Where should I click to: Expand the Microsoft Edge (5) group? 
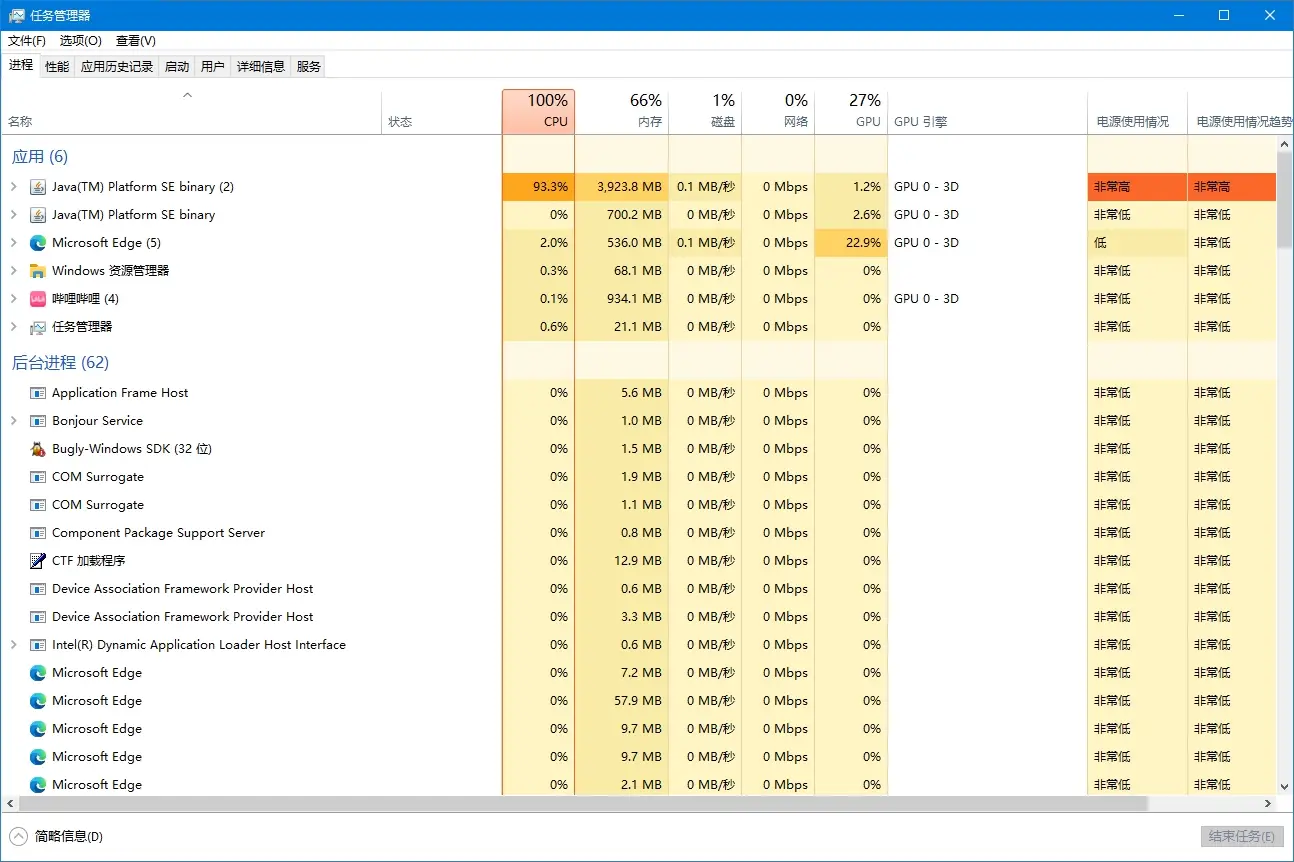click(14, 243)
